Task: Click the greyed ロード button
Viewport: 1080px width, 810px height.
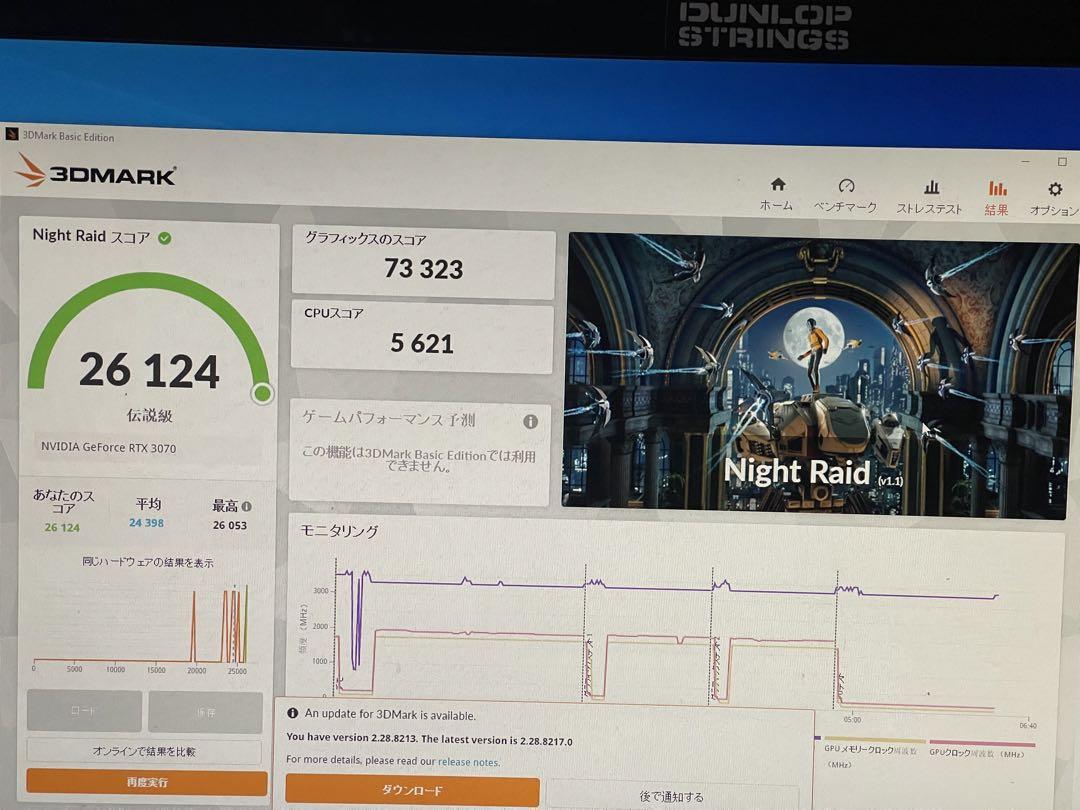Action: click(x=84, y=711)
